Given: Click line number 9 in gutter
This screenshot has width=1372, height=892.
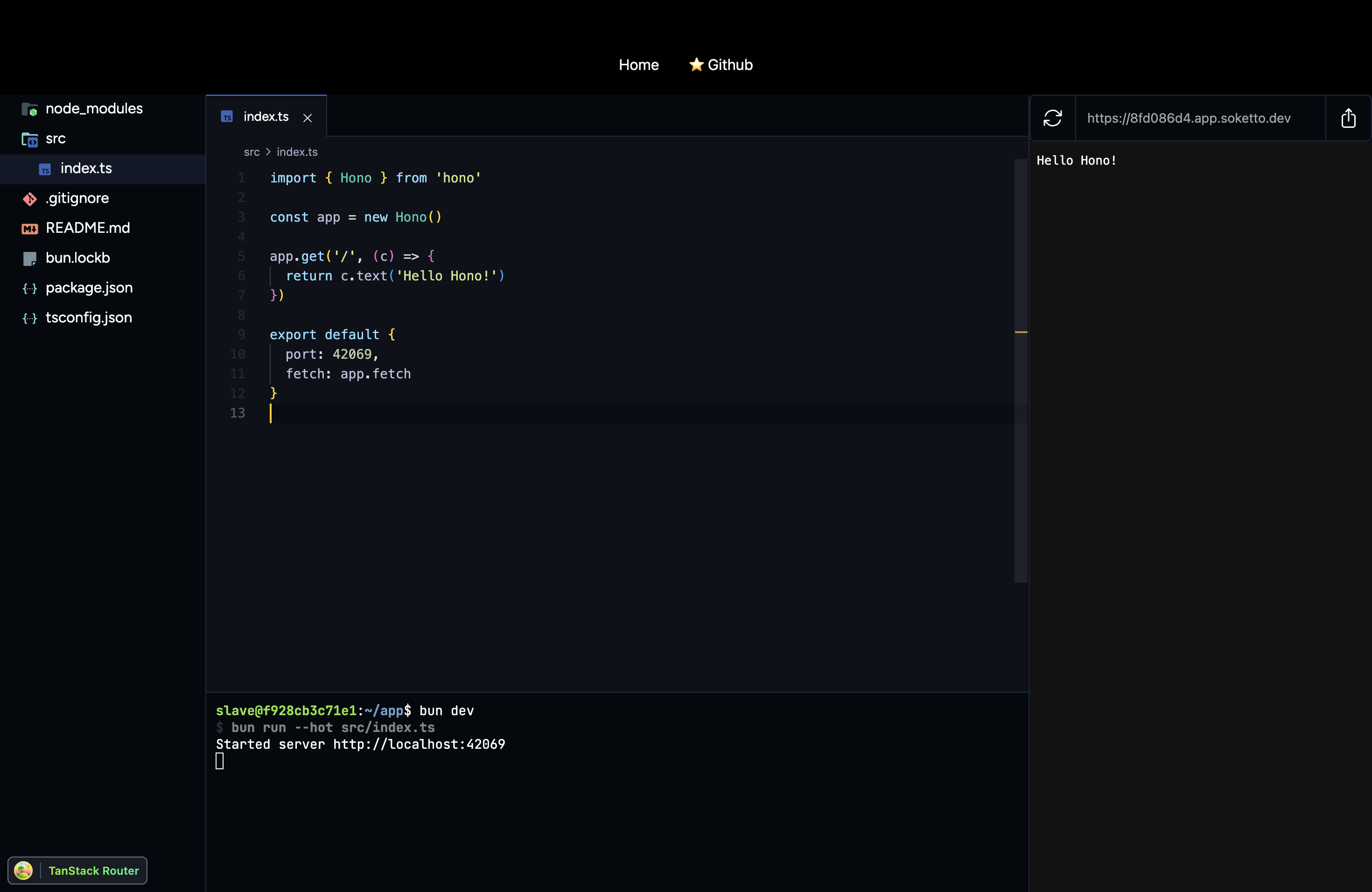Looking at the screenshot, I should (x=242, y=335).
